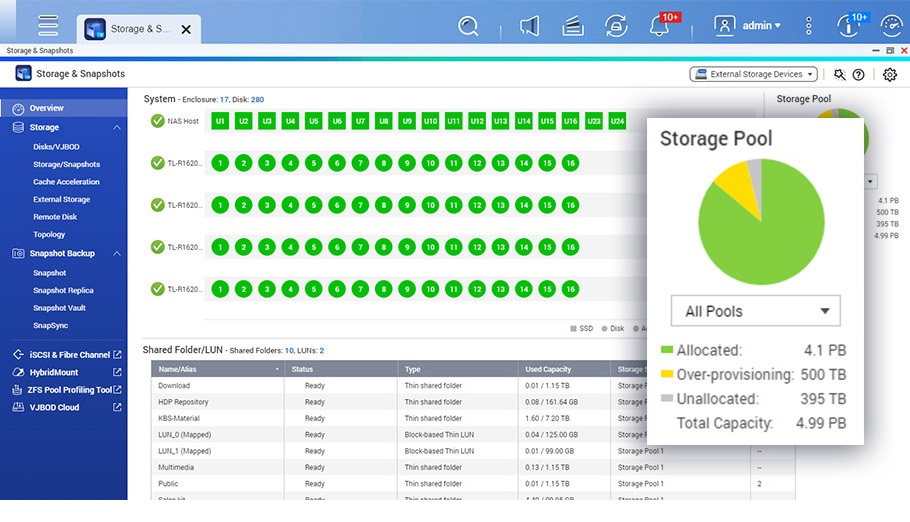
Task: Open the three-dot more options menu
Action: [x=808, y=26]
